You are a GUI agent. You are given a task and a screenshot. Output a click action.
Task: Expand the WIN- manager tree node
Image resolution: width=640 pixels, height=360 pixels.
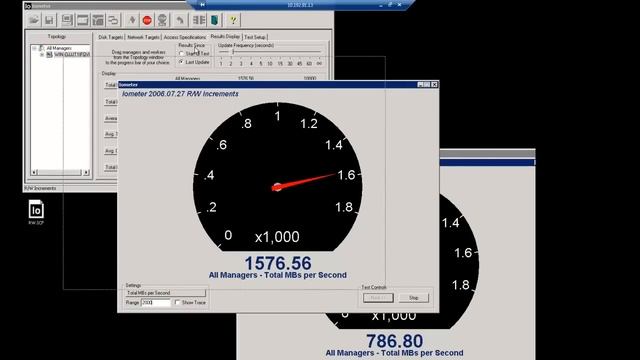pos(42,54)
